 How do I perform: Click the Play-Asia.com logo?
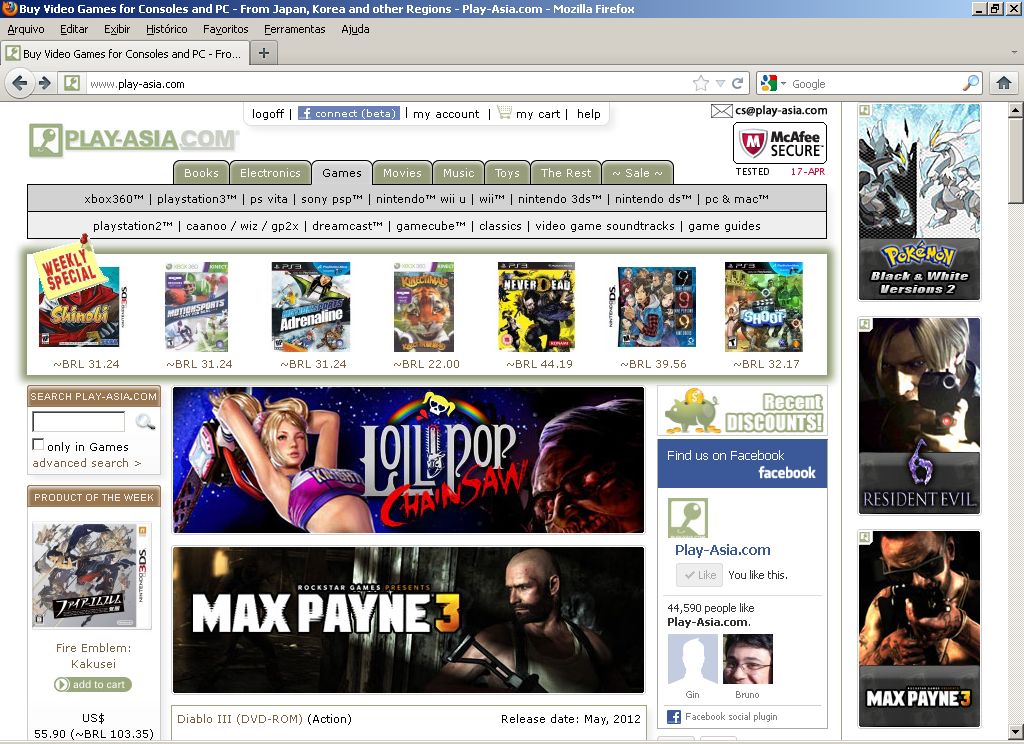pos(133,140)
